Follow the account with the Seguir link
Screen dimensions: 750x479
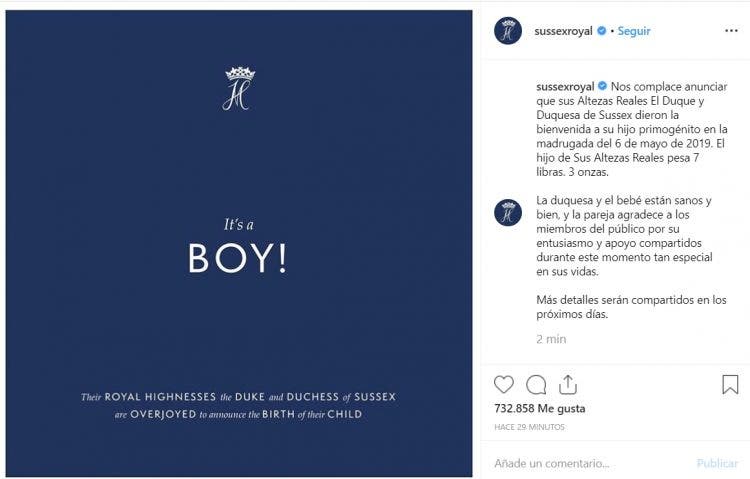click(634, 31)
